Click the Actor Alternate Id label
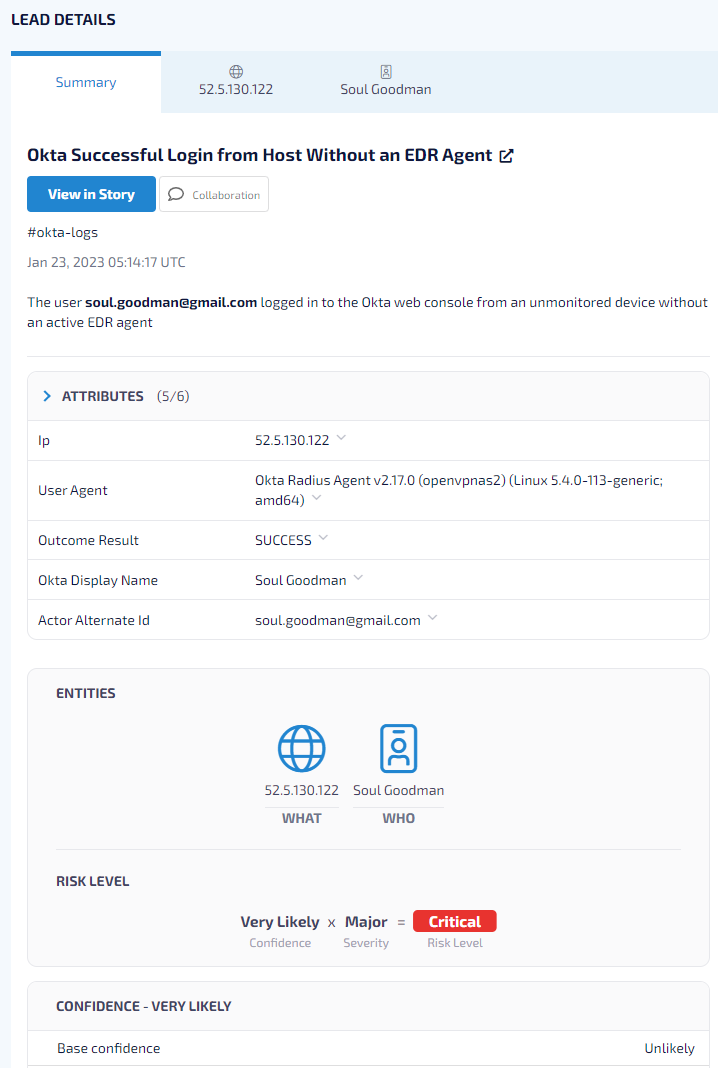 coord(94,621)
